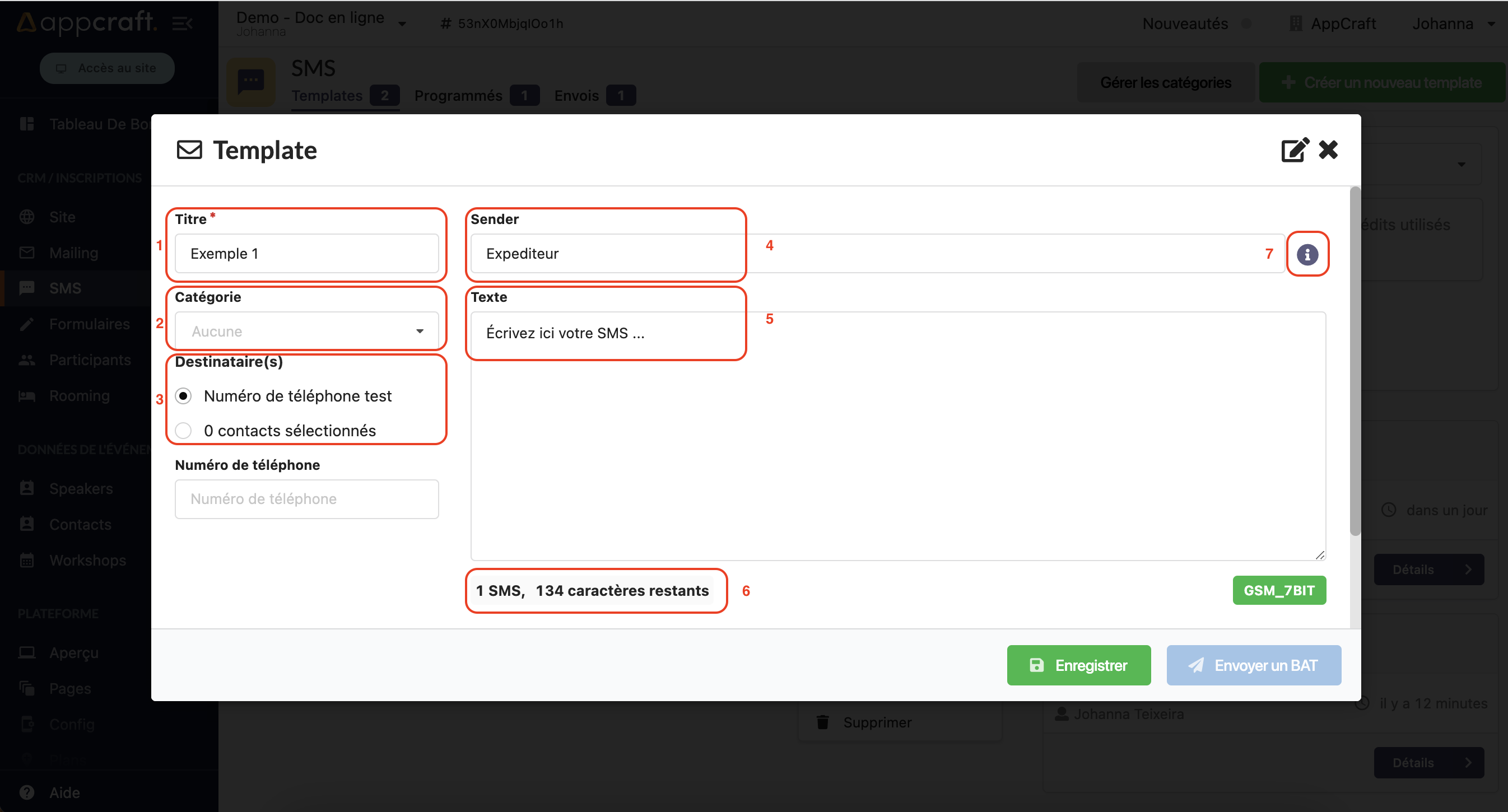Click into the Numéro de téléphone input field
1508x812 pixels.
click(306, 499)
